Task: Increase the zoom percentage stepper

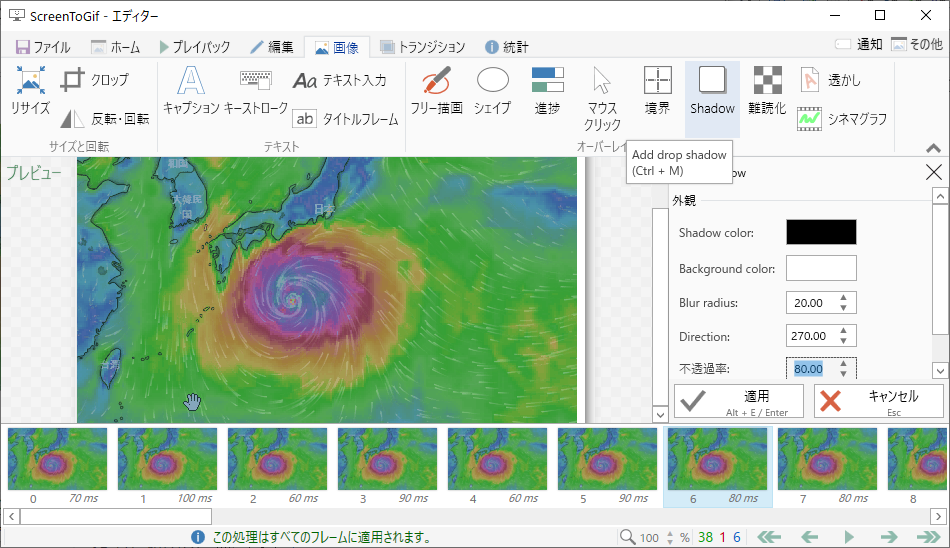Action: [x=670, y=533]
